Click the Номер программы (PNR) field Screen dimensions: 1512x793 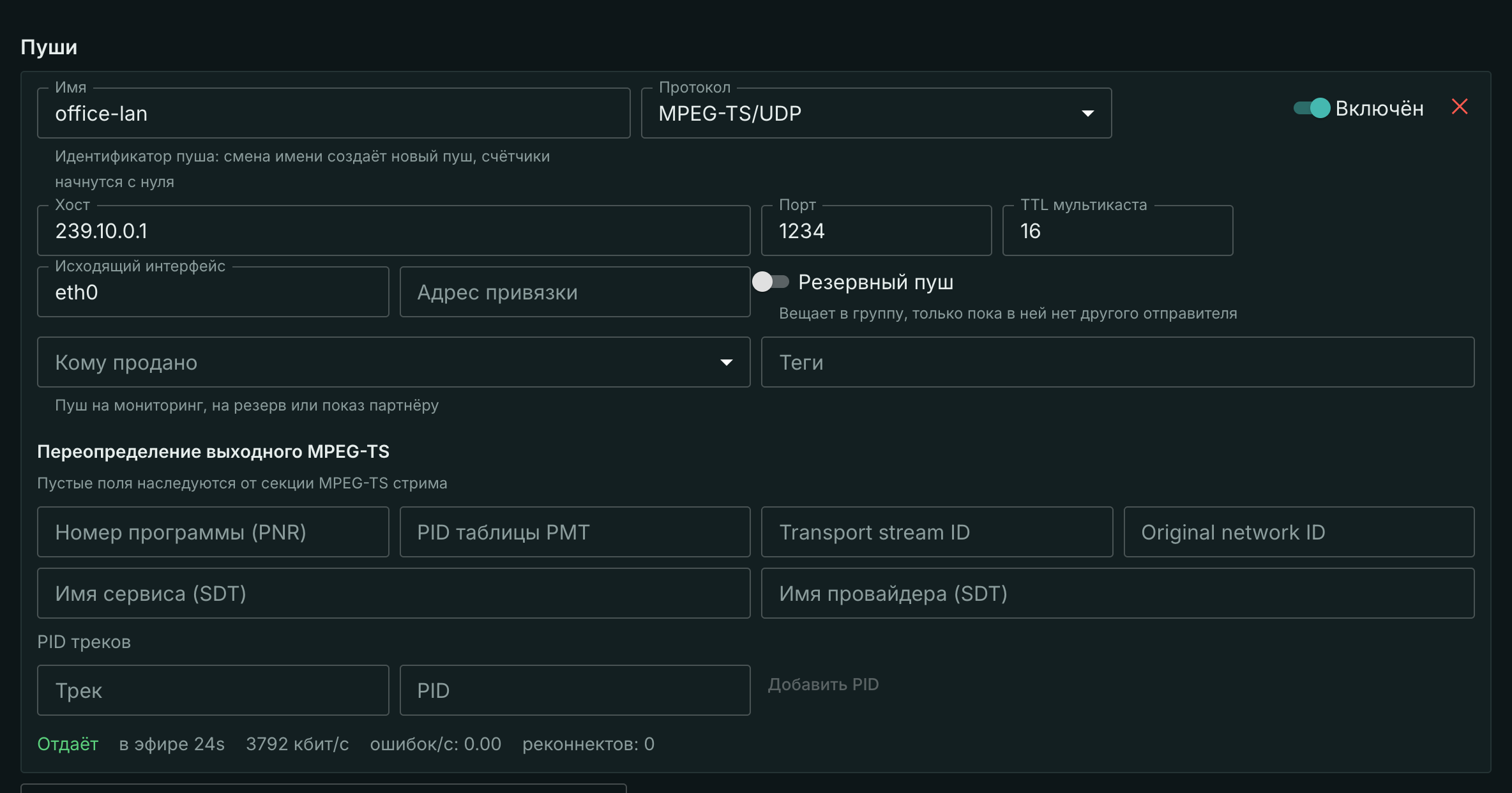(213, 532)
